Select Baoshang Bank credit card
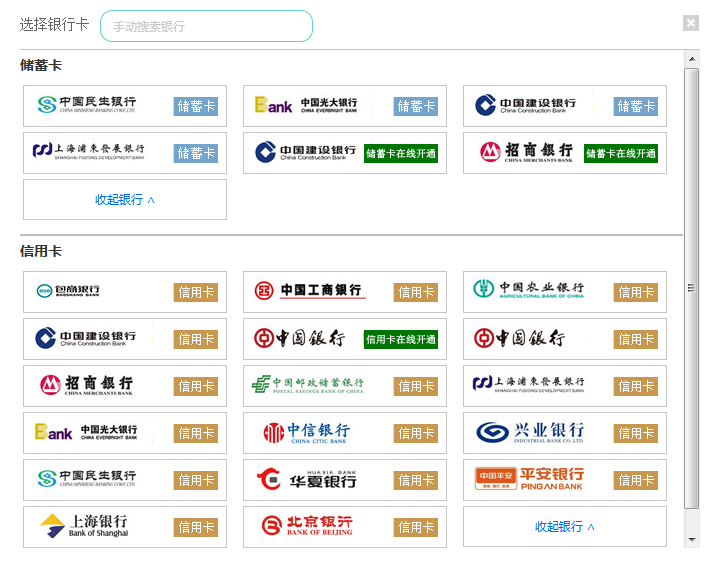The height and width of the screenshot is (566, 717). pos(125,292)
